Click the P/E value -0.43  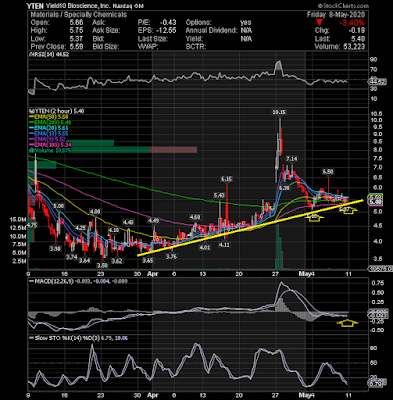pyautogui.click(x=168, y=23)
